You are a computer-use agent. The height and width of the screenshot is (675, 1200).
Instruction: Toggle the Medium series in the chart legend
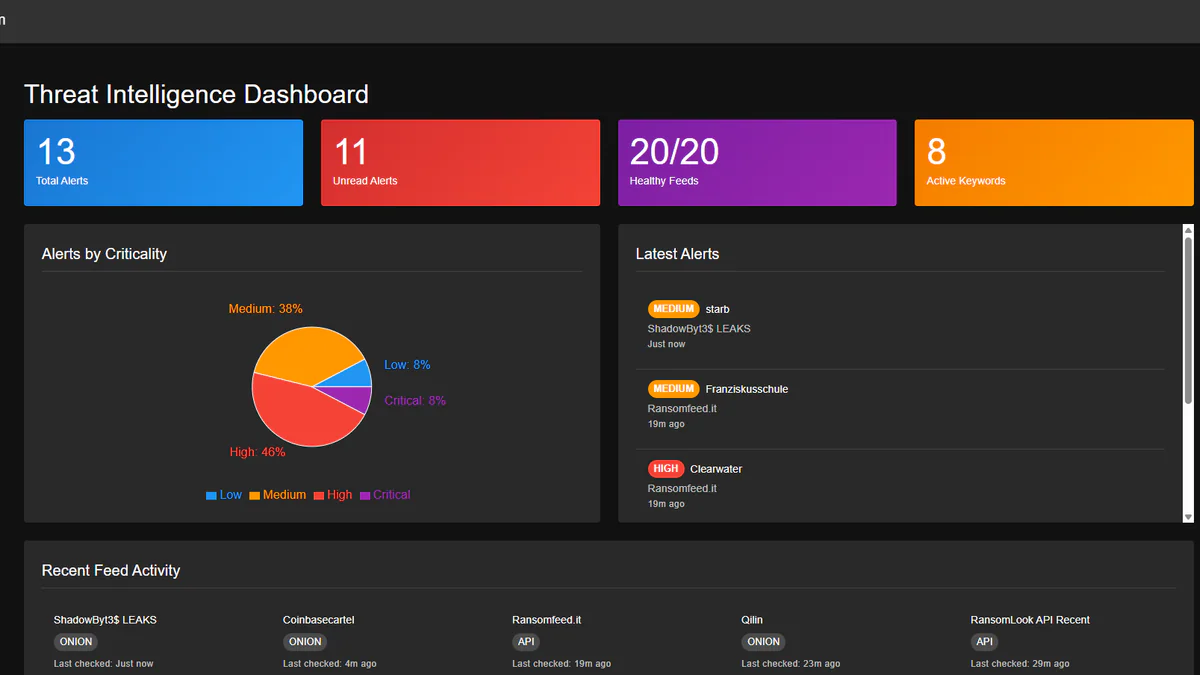tap(277, 494)
